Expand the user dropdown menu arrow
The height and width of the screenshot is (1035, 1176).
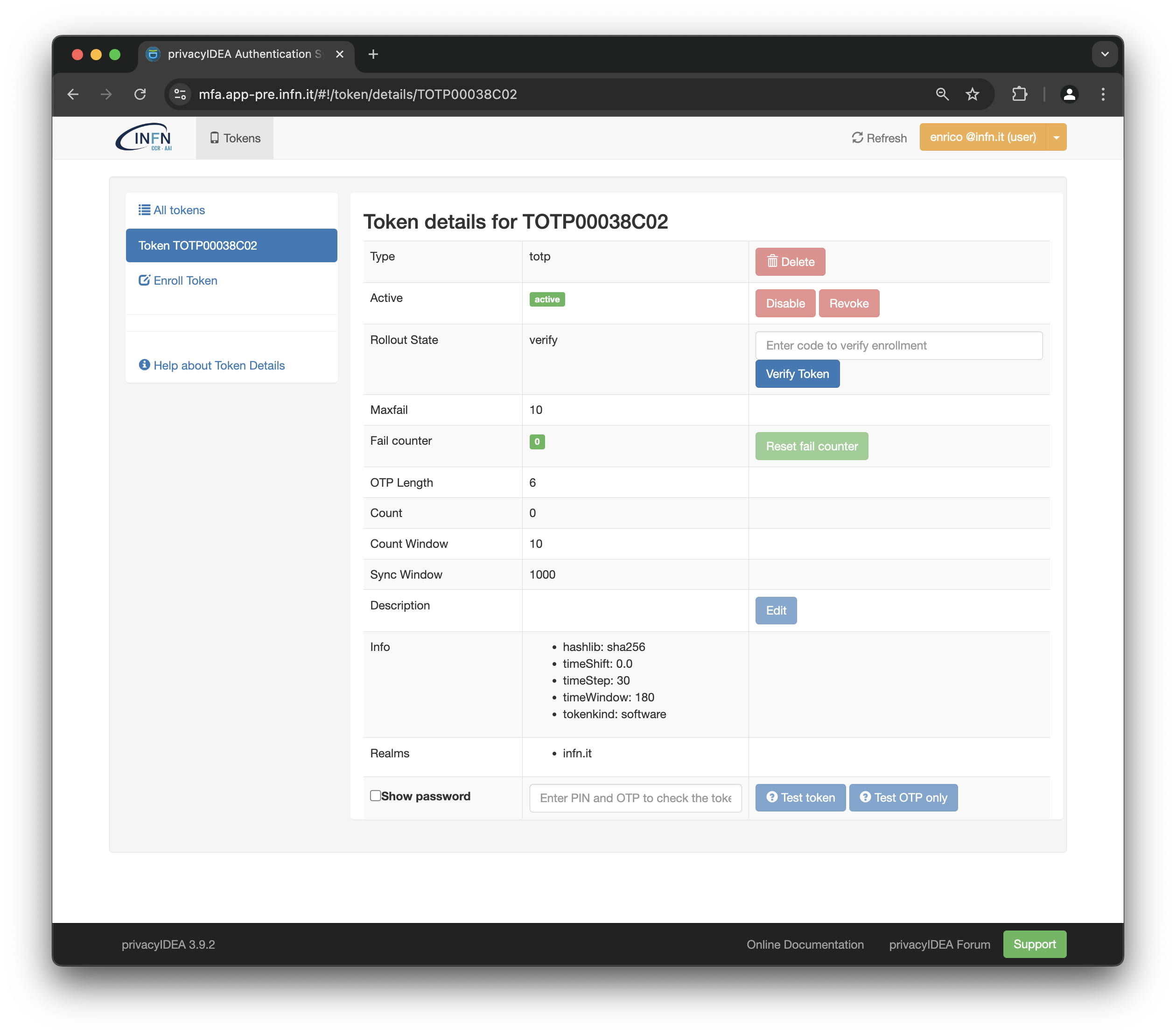pos(1056,137)
